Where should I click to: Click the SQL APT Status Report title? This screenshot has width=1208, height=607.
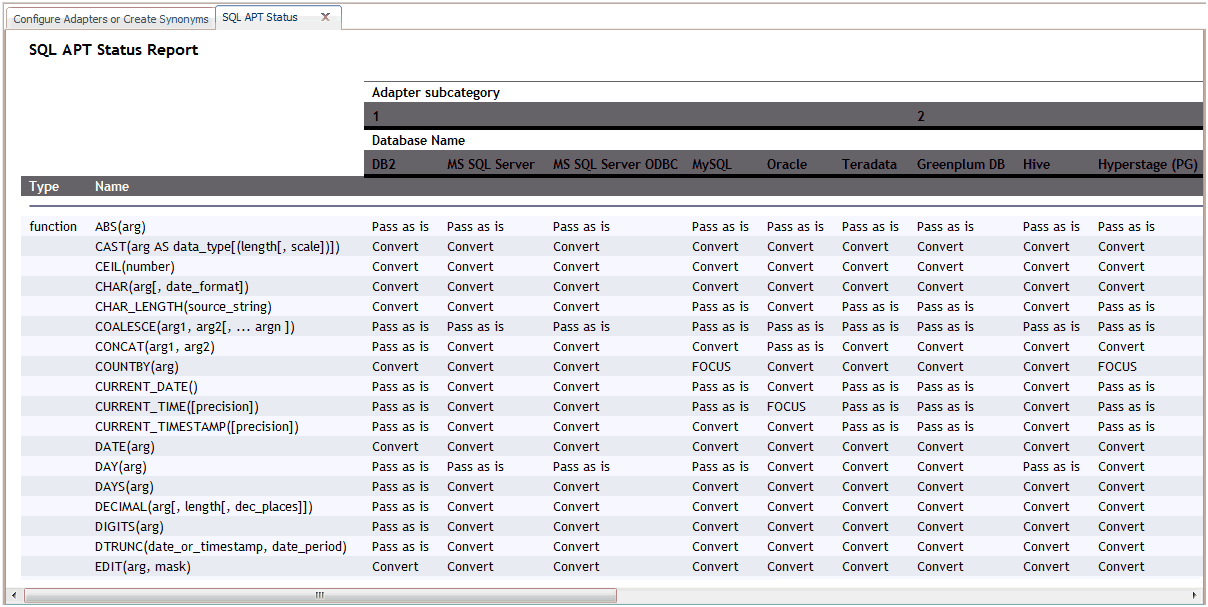[x=113, y=50]
